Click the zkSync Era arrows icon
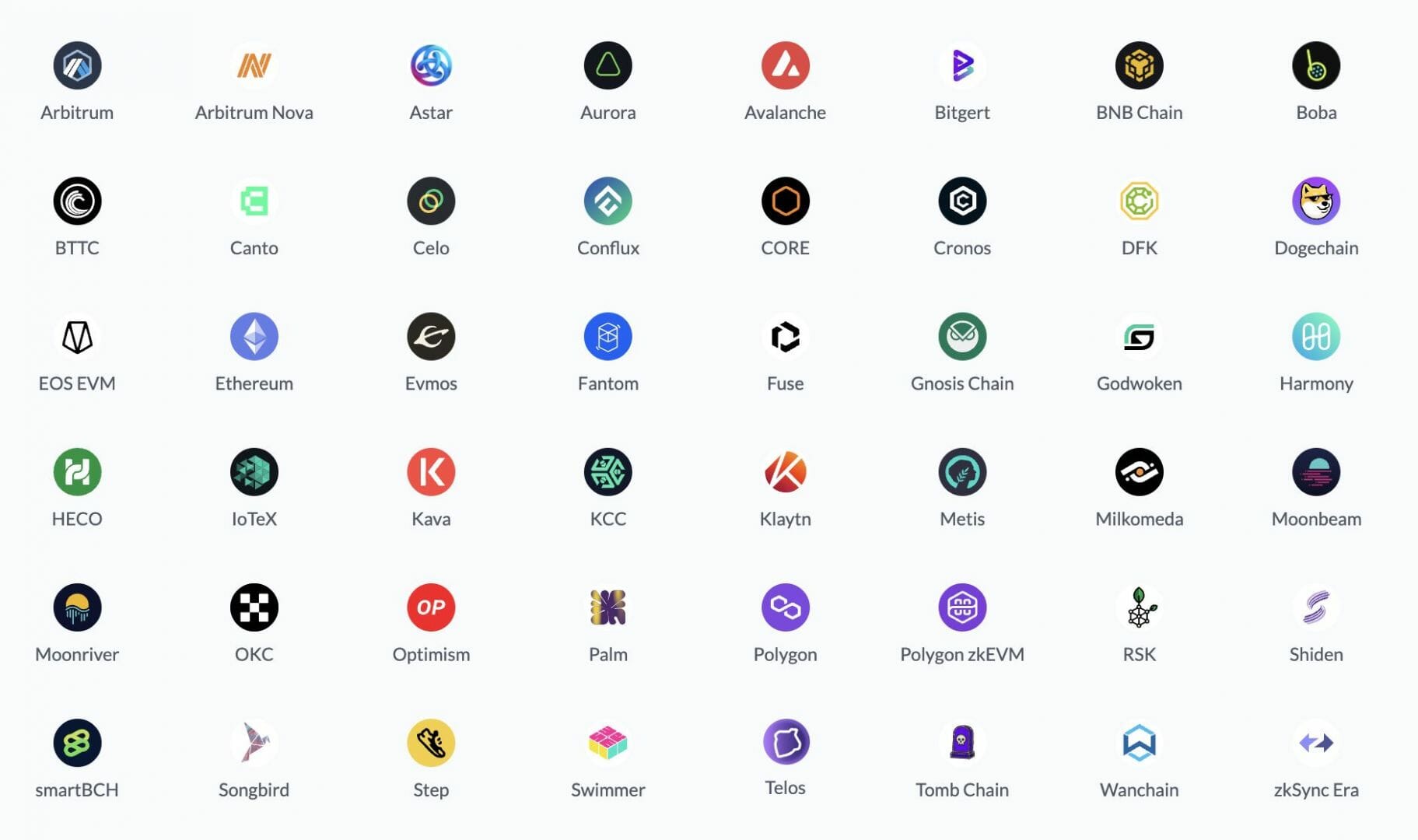The height and width of the screenshot is (840, 1418). pyautogui.click(x=1316, y=742)
